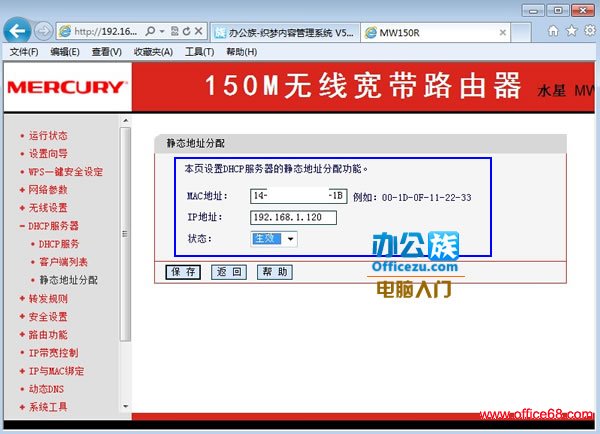Screen dimensions: 600x434
Task: Click the sidebar scrollbar thumb
Action: pyautogui.click(x=125, y=234)
